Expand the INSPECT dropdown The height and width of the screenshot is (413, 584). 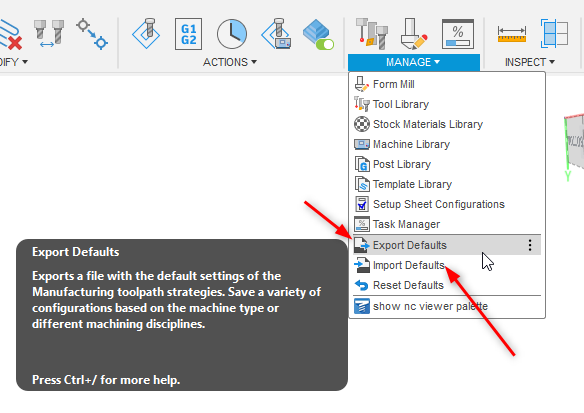point(529,62)
